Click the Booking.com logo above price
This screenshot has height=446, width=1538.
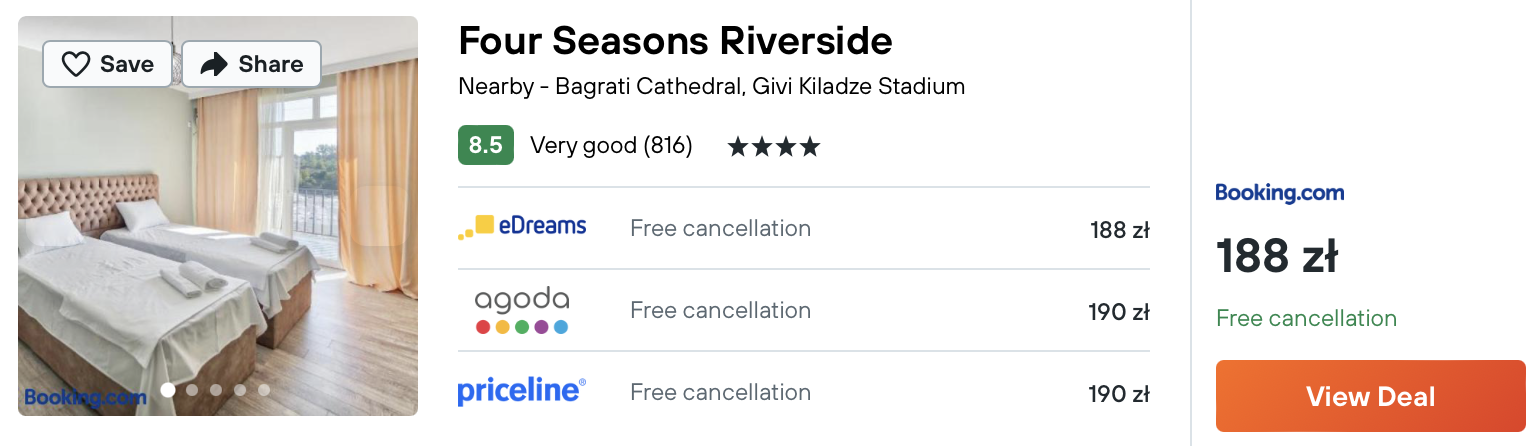(x=1280, y=193)
